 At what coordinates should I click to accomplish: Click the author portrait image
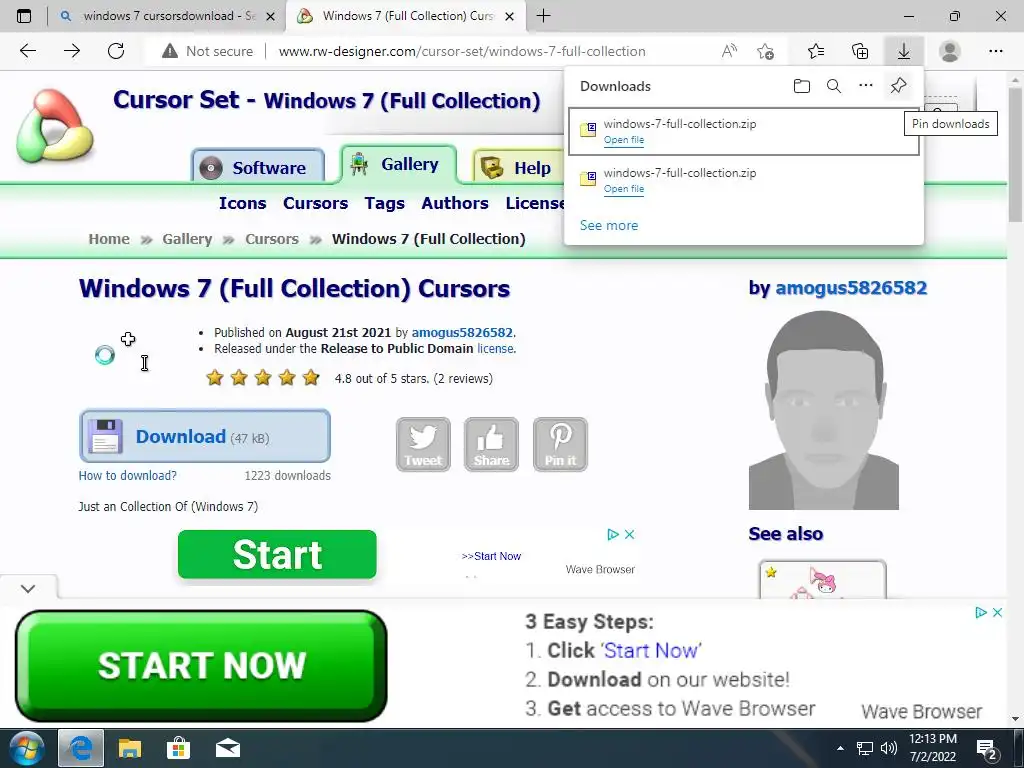point(824,410)
